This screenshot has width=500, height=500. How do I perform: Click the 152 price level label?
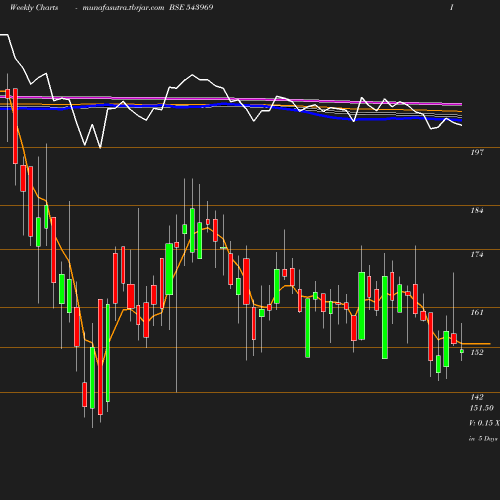pos(477,352)
